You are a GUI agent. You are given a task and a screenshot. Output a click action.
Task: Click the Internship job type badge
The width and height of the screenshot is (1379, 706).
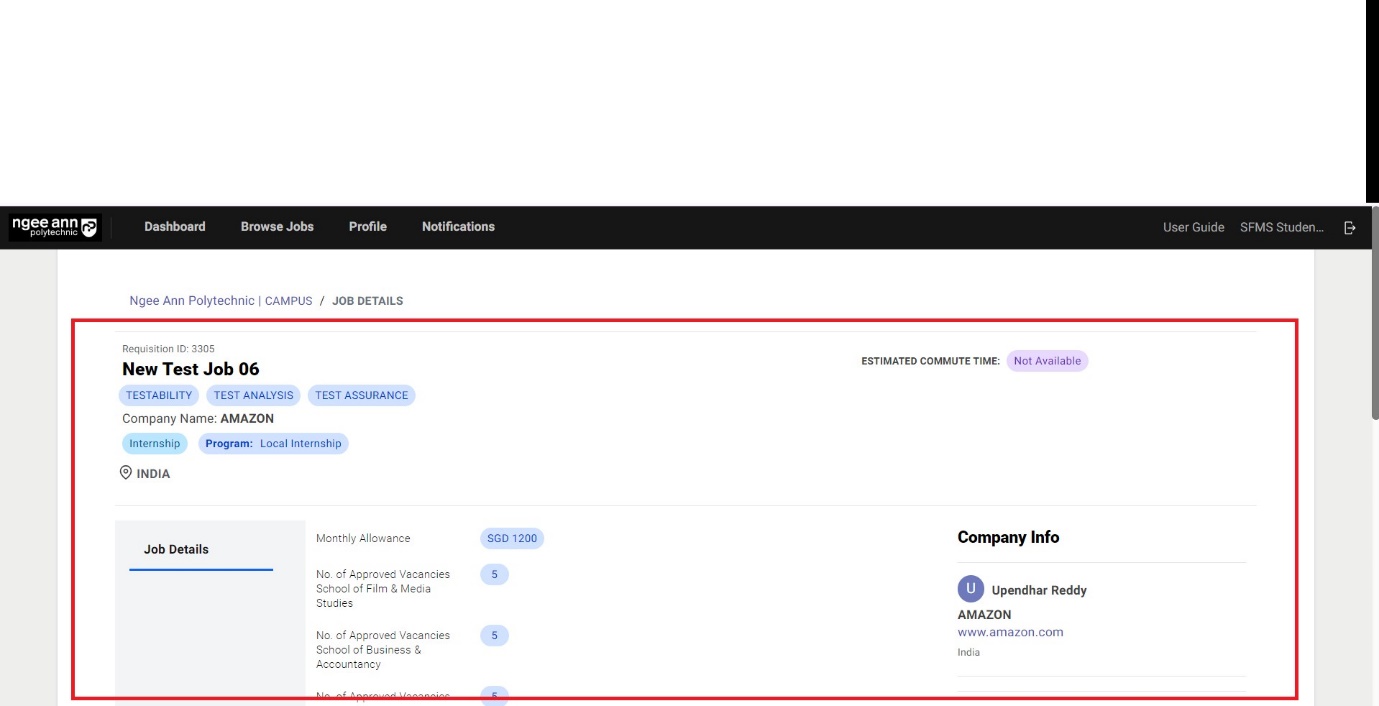pyautogui.click(x=155, y=443)
